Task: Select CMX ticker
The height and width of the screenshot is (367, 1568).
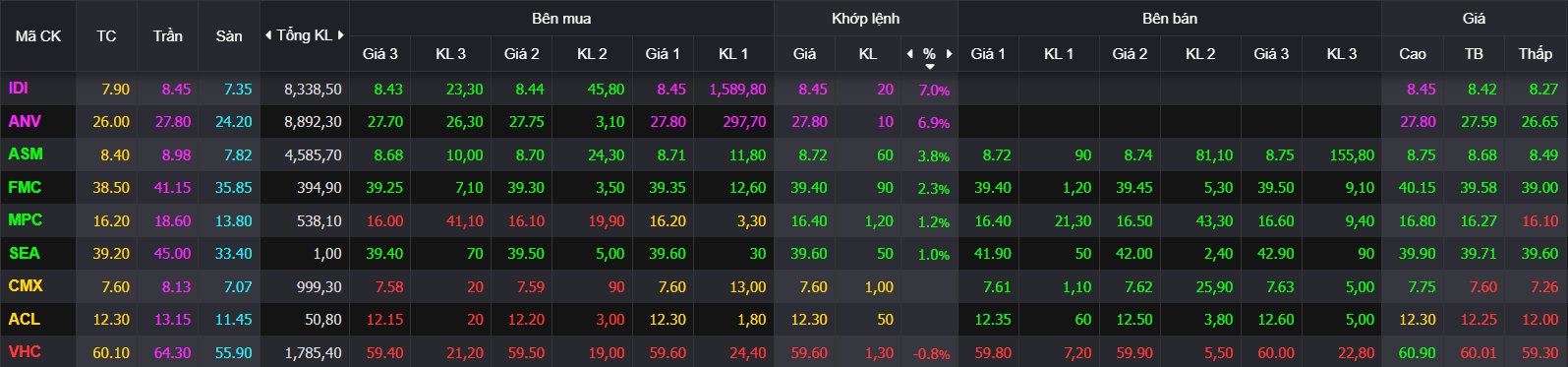Action: click(x=26, y=286)
